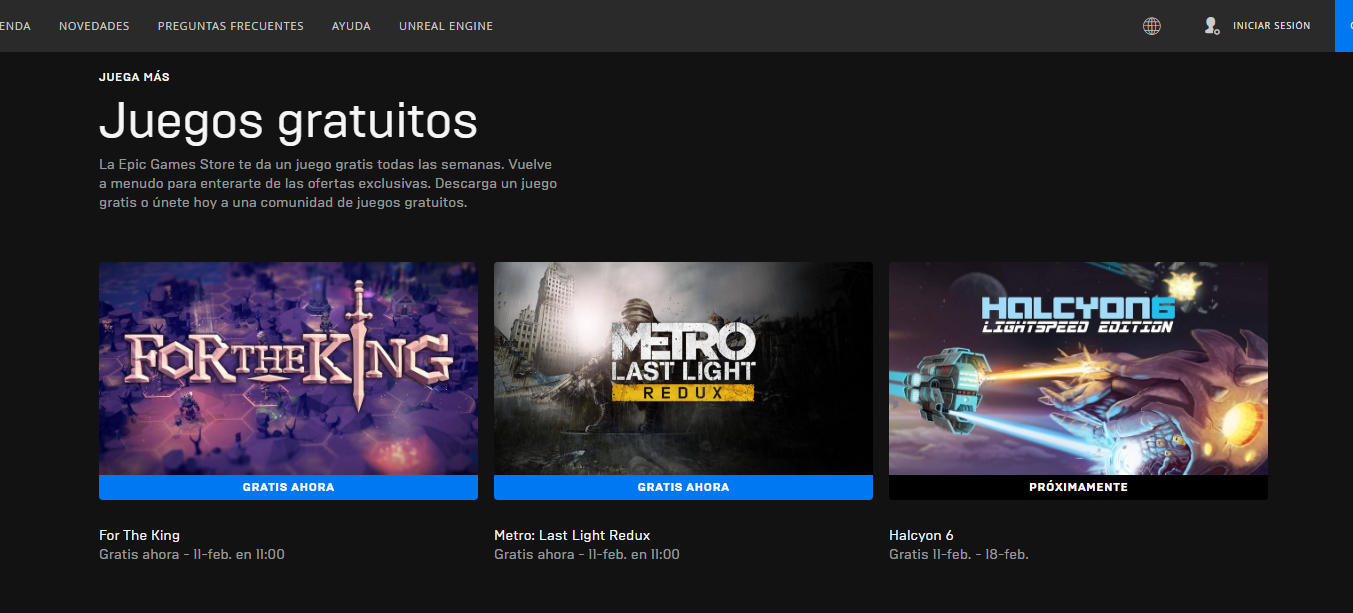The image size is (1353, 613).
Task: Click free-until date under Metro Last Light Redux
Action: [587, 554]
